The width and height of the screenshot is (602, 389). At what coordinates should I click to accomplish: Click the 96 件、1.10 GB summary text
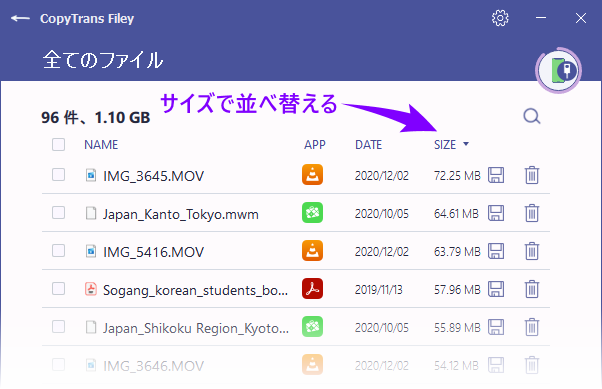click(96, 118)
